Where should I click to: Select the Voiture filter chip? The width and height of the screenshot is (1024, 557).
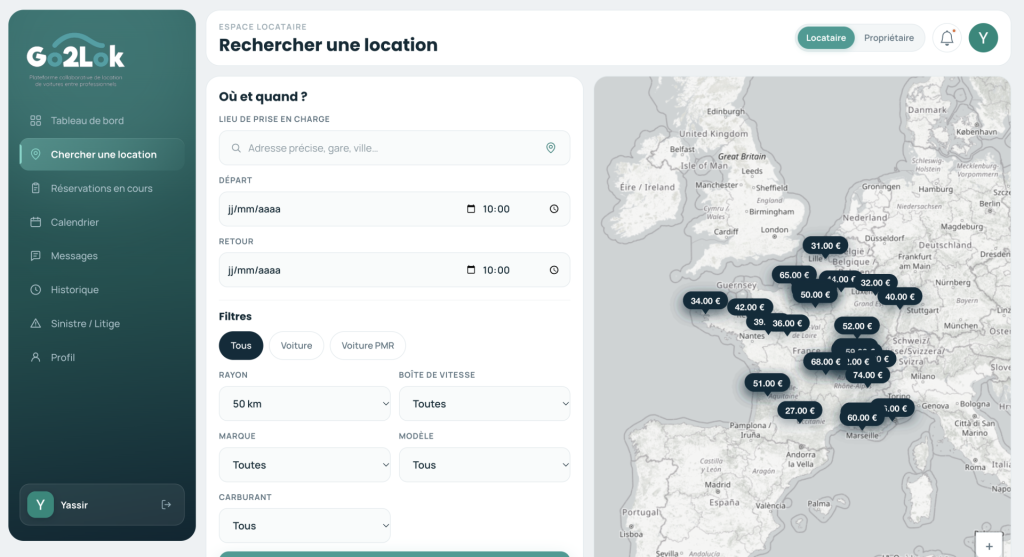click(296, 345)
